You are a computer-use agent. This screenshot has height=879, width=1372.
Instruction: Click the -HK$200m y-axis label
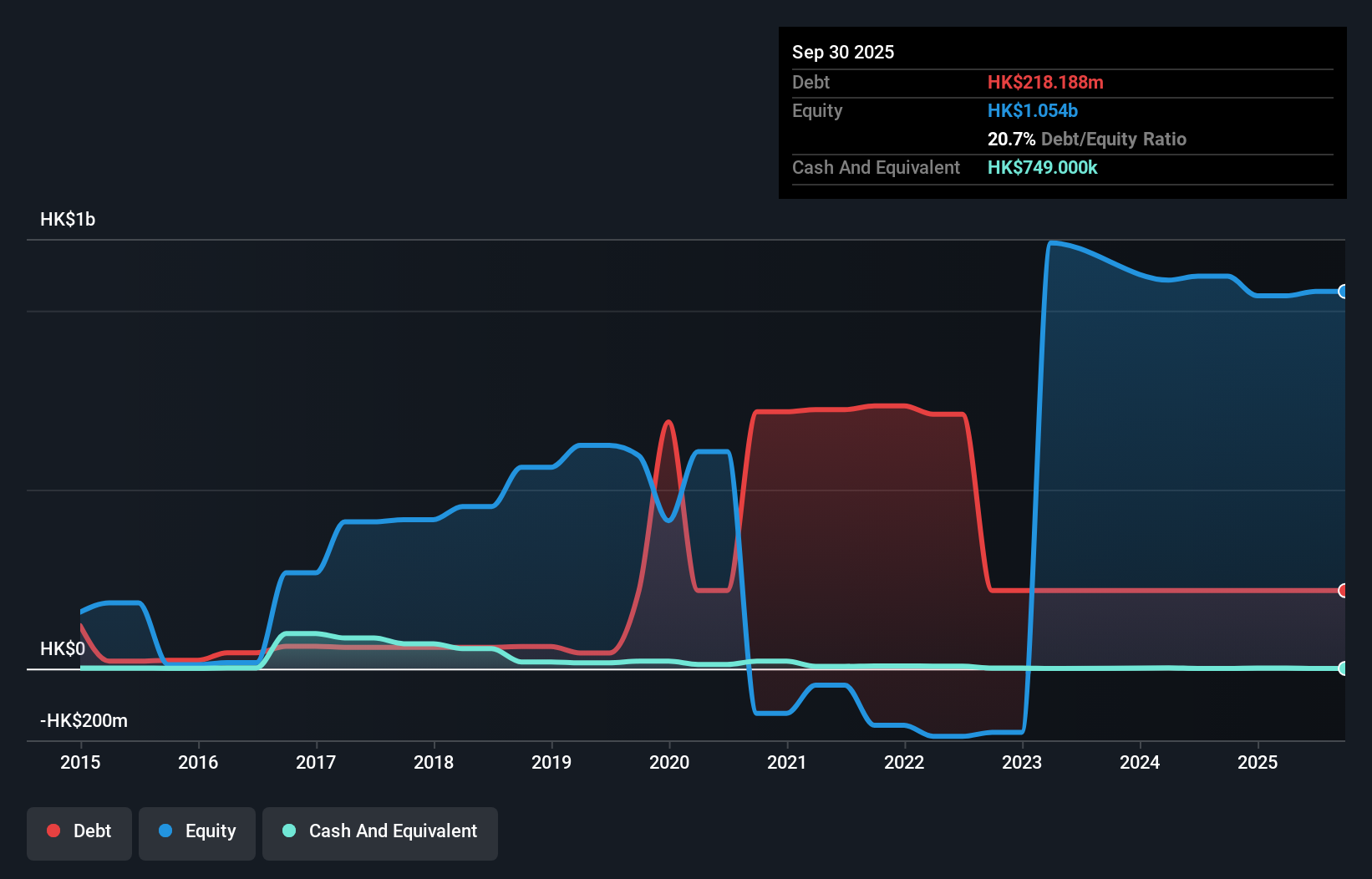(x=84, y=721)
